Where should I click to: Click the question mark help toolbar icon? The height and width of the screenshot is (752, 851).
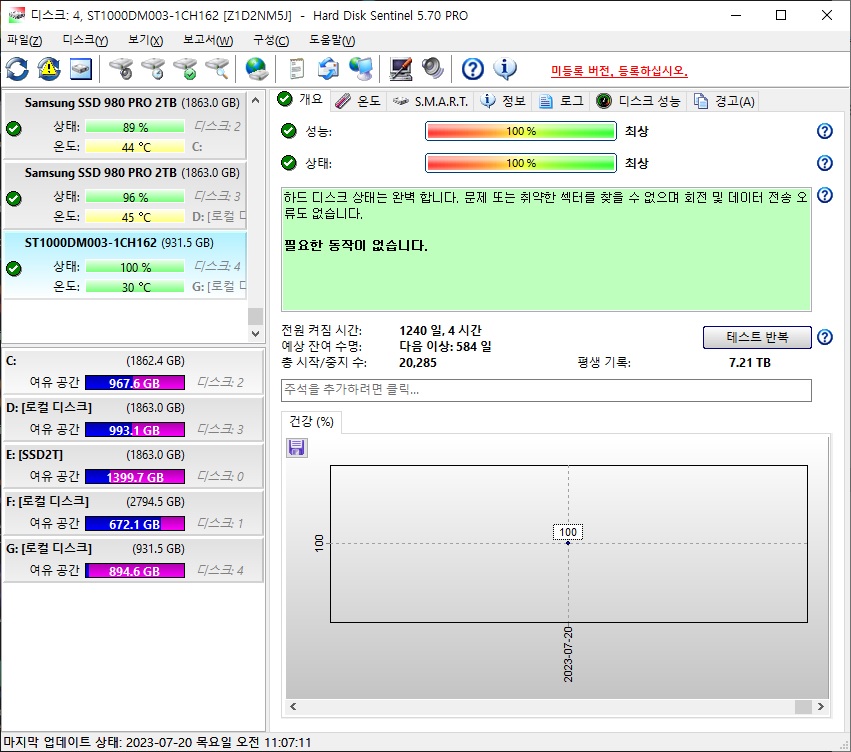473,69
